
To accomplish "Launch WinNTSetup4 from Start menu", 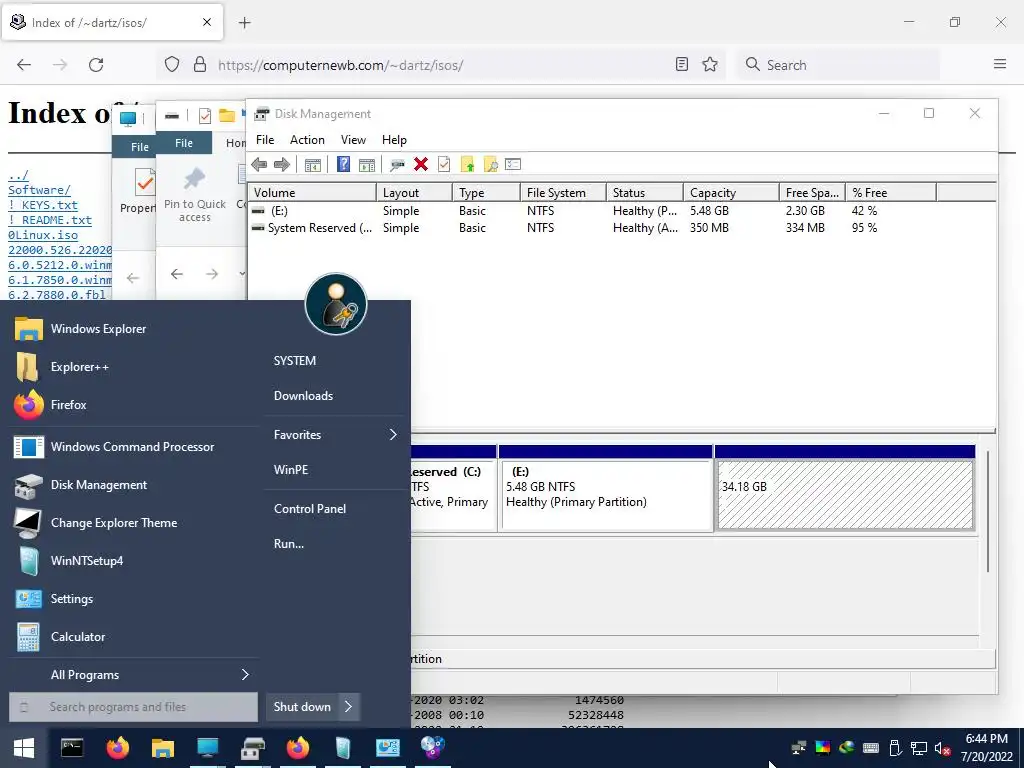I will (133, 560).
